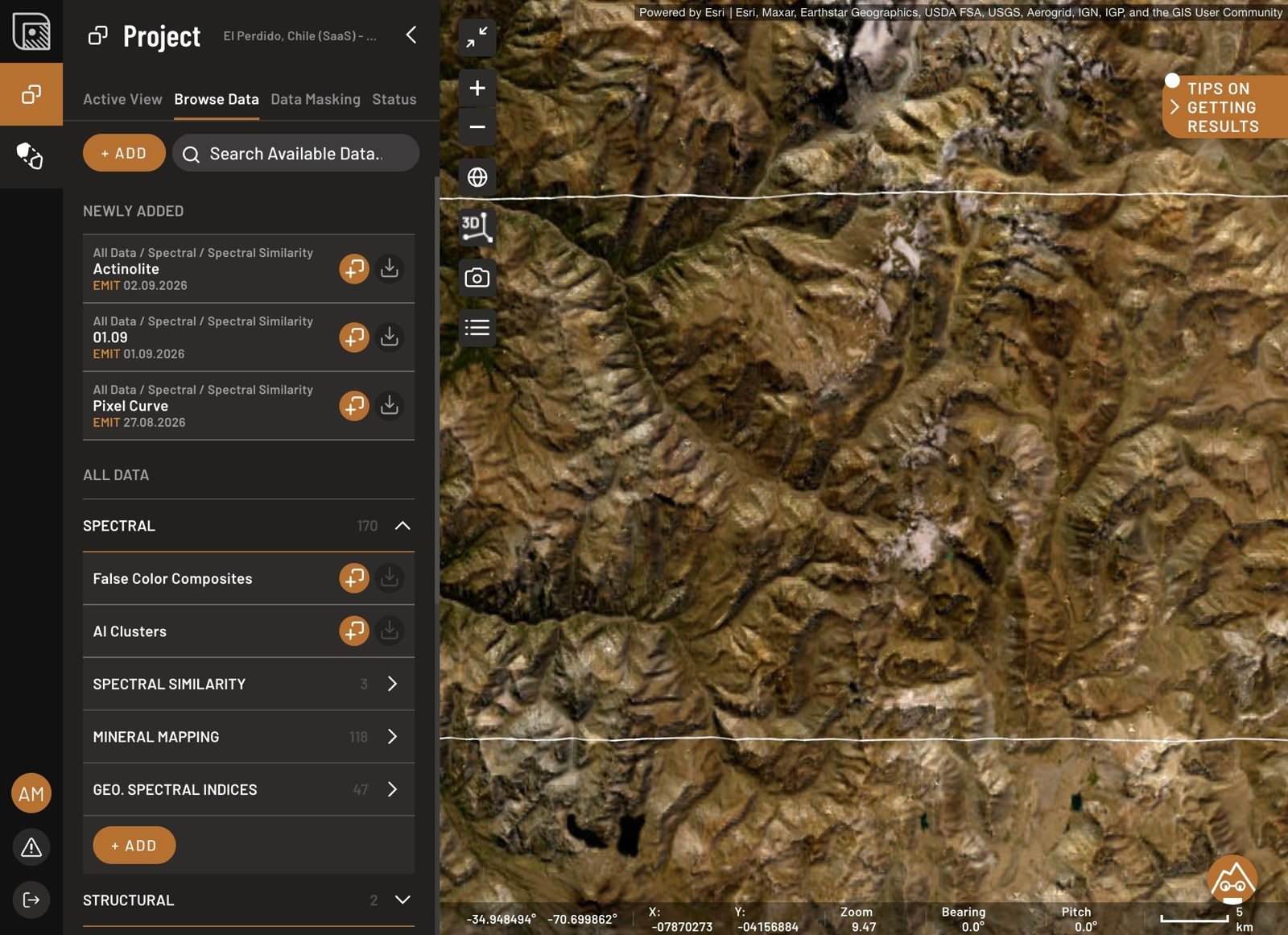Collapse the SPECTRAL section
This screenshot has width=1288, height=935.
pos(402,526)
